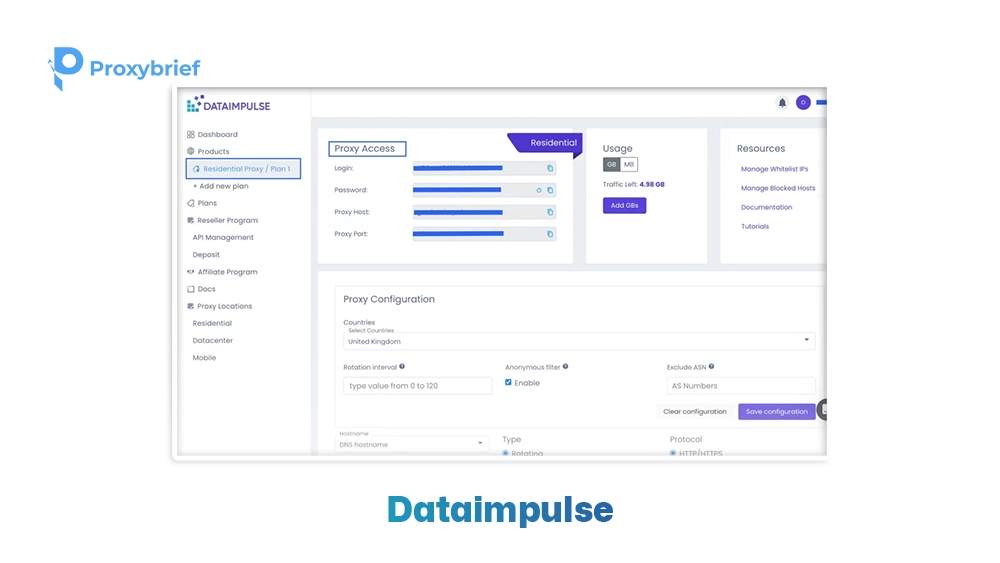Copy the Password value icon
1000x563 pixels.
550,190
